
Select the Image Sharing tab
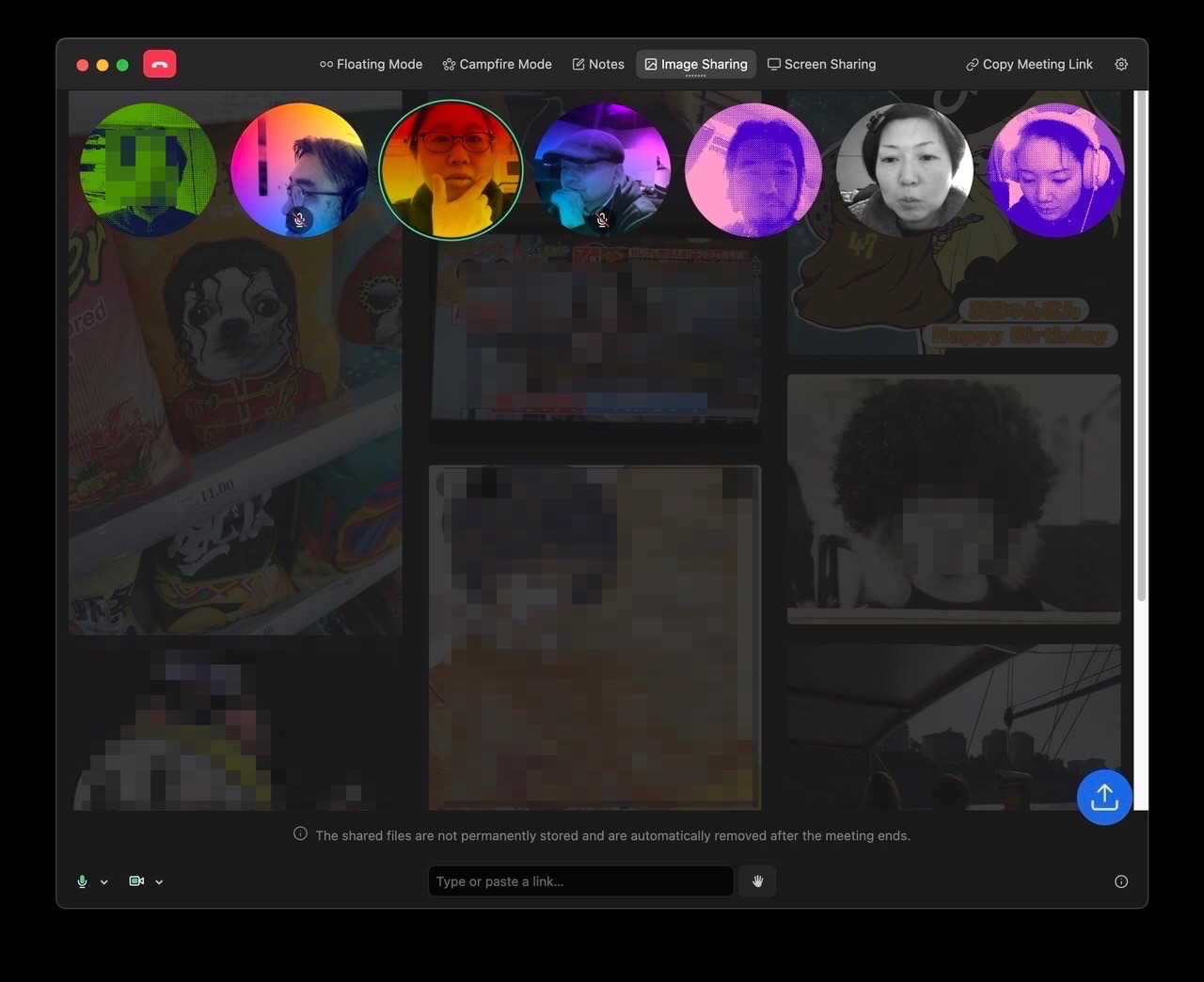[696, 64]
